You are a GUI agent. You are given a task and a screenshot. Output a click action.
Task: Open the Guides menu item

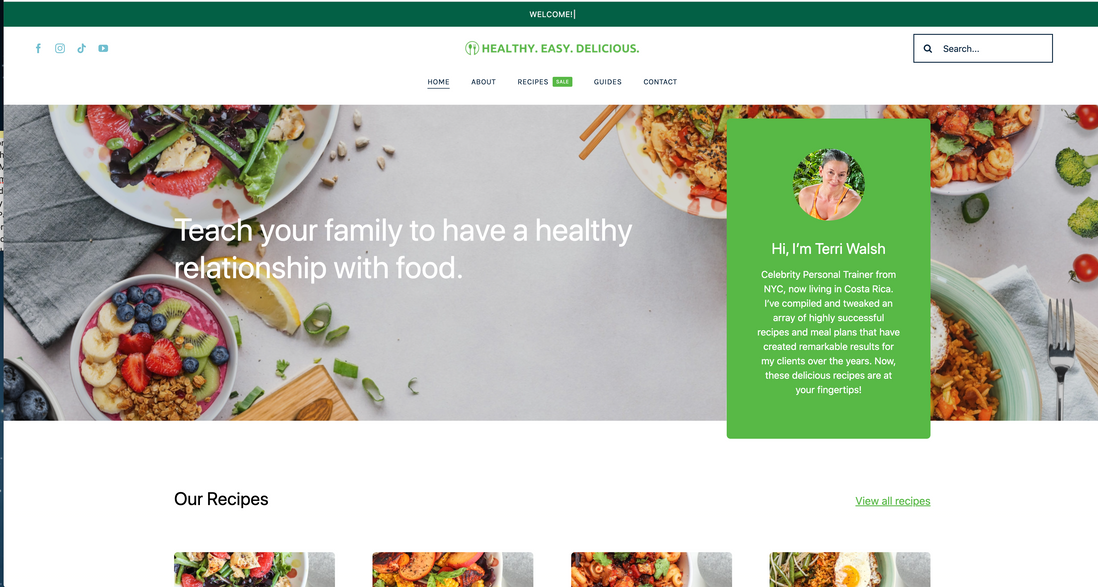point(608,82)
